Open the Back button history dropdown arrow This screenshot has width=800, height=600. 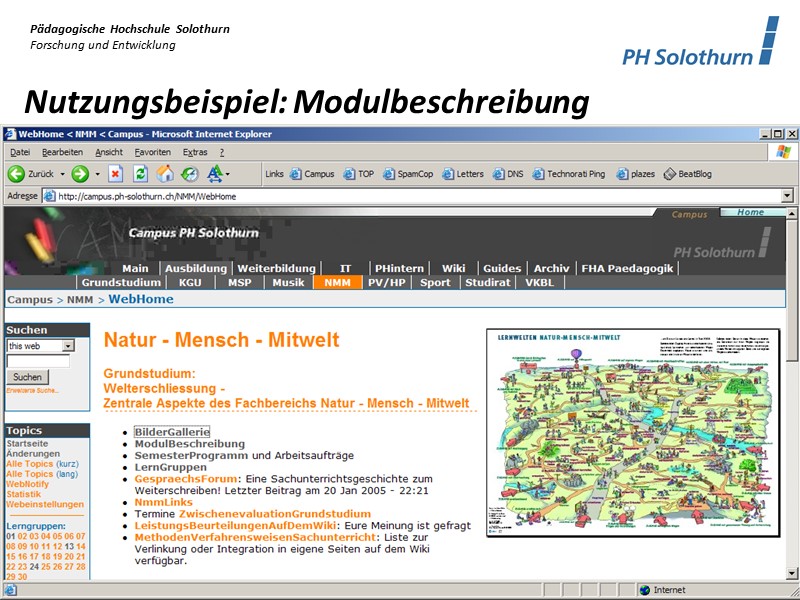pos(62,174)
